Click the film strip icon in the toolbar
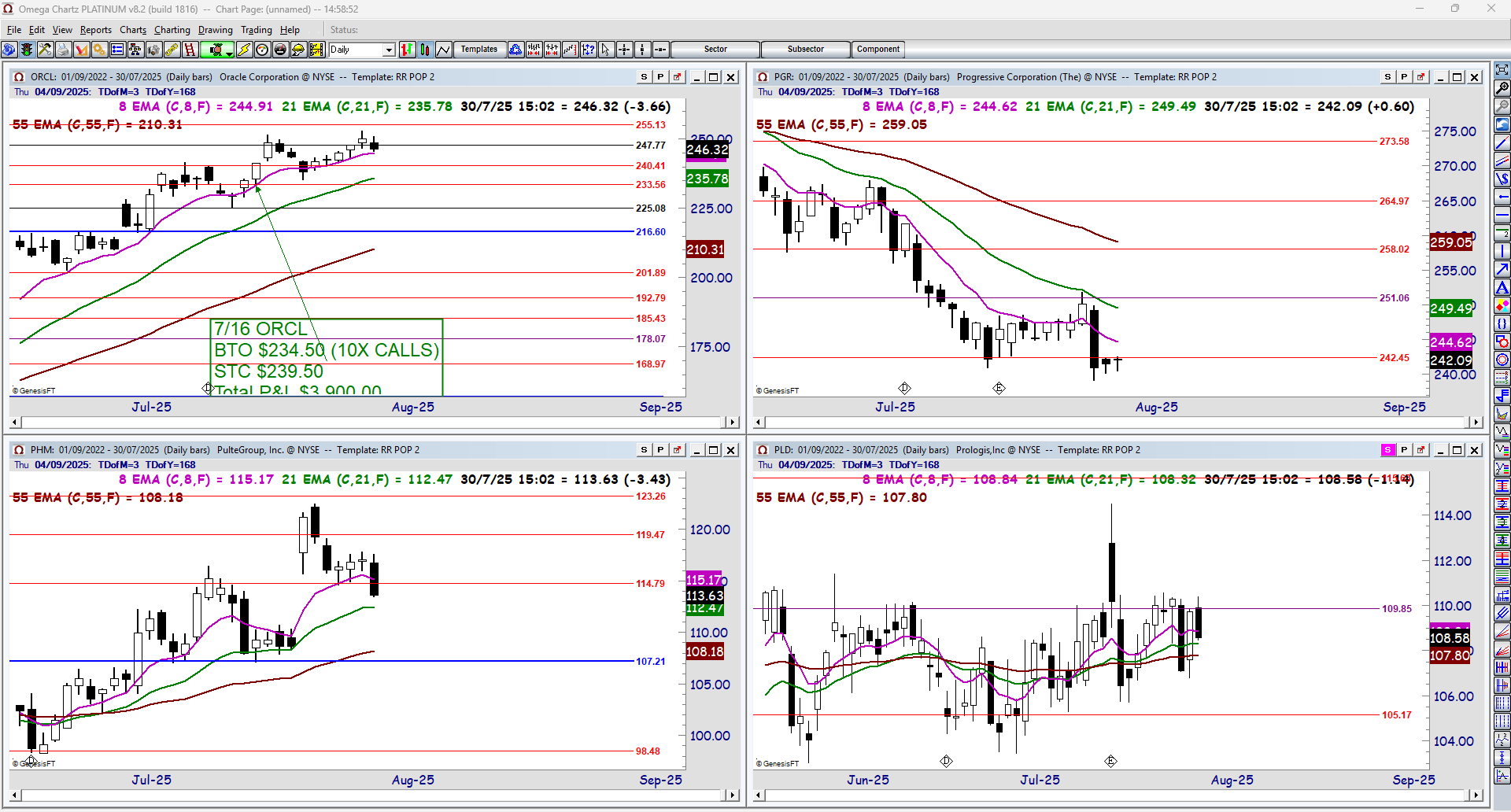The height and width of the screenshot is (812, 1511). coord(316,50)
